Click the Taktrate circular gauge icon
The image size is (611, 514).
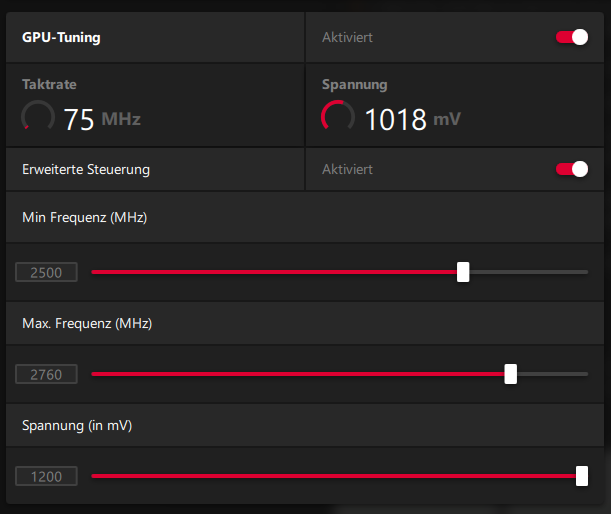pyautogui.click(x=38, y=119)
